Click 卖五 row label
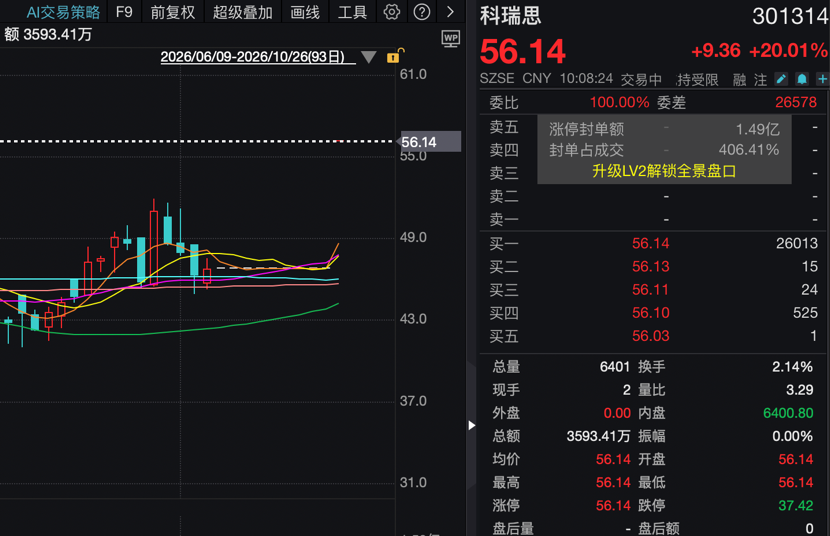 (x=503, y=127)
